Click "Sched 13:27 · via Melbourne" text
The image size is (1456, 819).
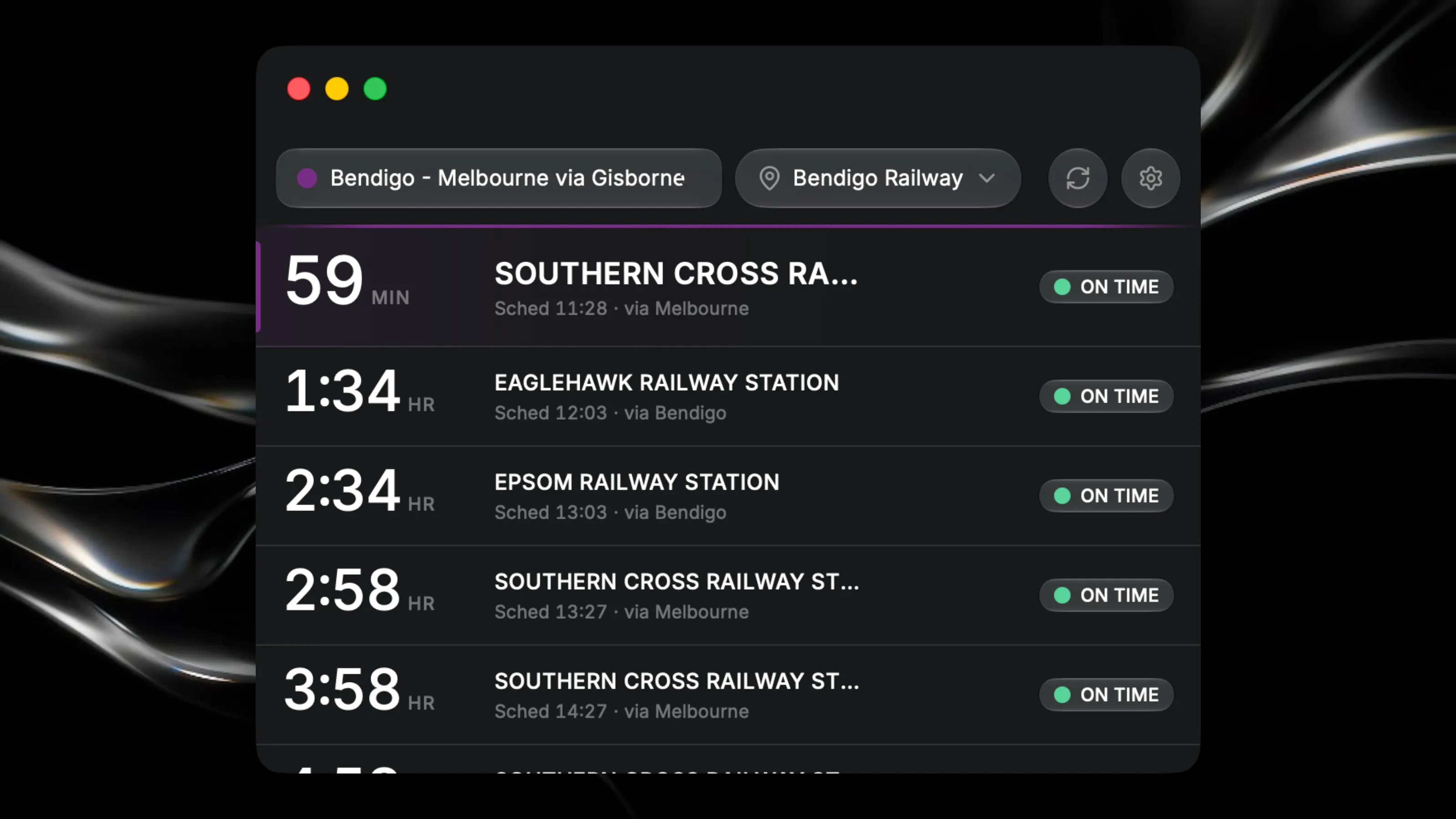[x=621, y=612]
